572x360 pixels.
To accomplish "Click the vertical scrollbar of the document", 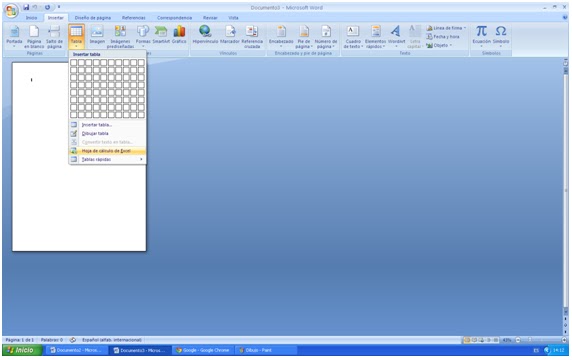I will coord(565,190).
